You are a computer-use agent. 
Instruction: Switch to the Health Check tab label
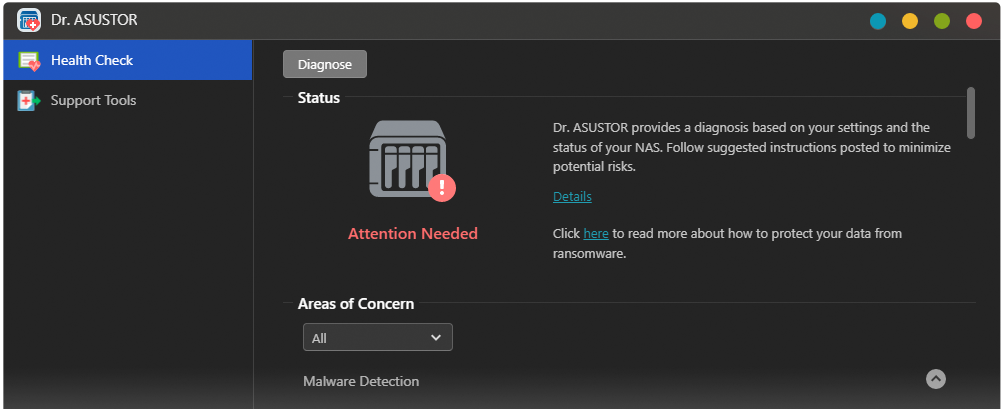92,60
